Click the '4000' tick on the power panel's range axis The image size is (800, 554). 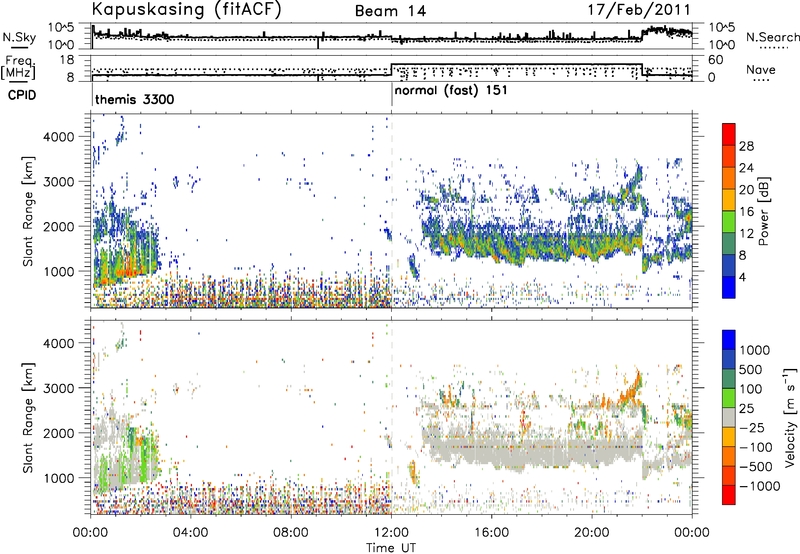click(x=59, y=137)
